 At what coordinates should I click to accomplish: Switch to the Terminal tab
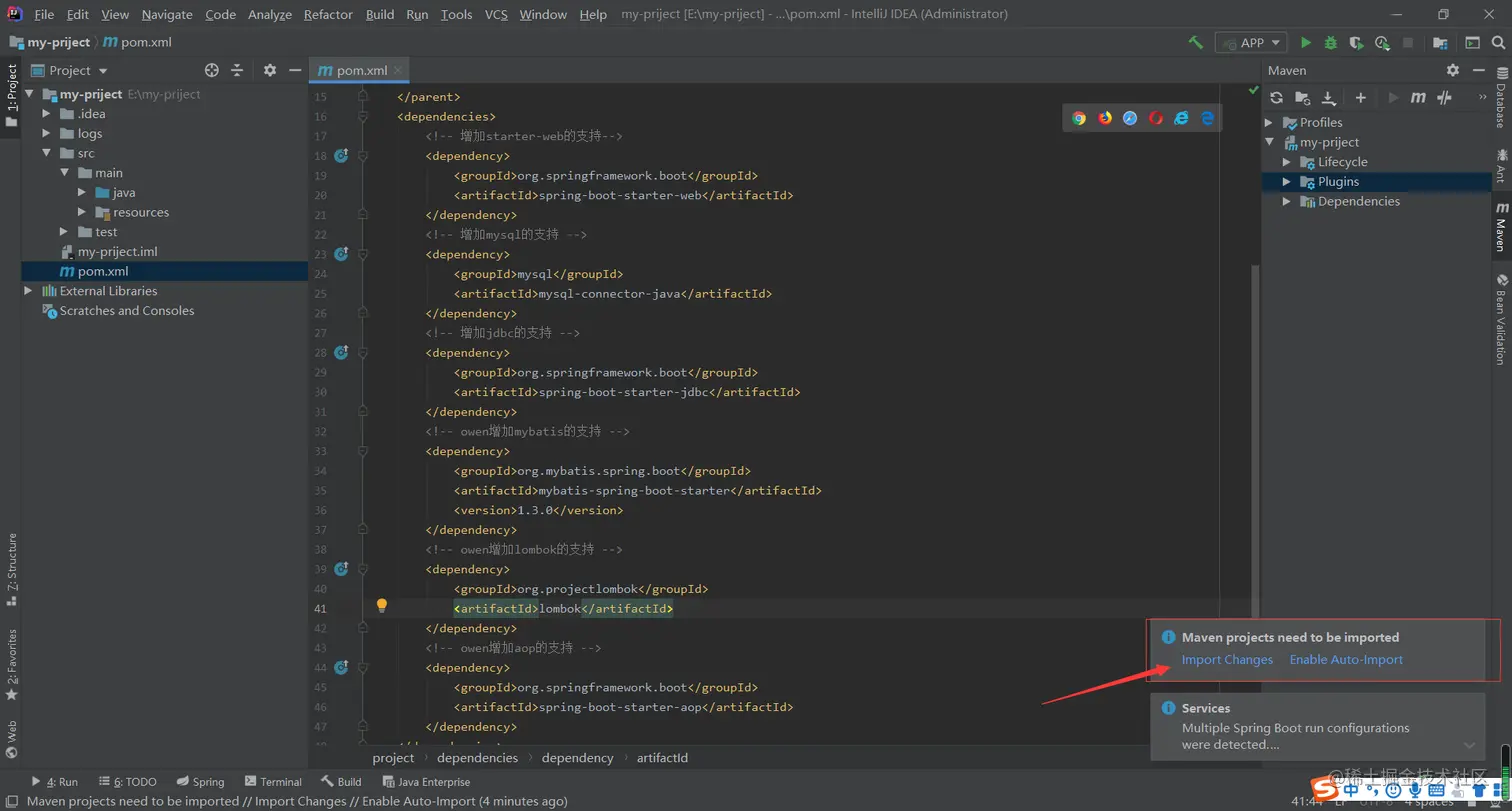pos(272,782)
